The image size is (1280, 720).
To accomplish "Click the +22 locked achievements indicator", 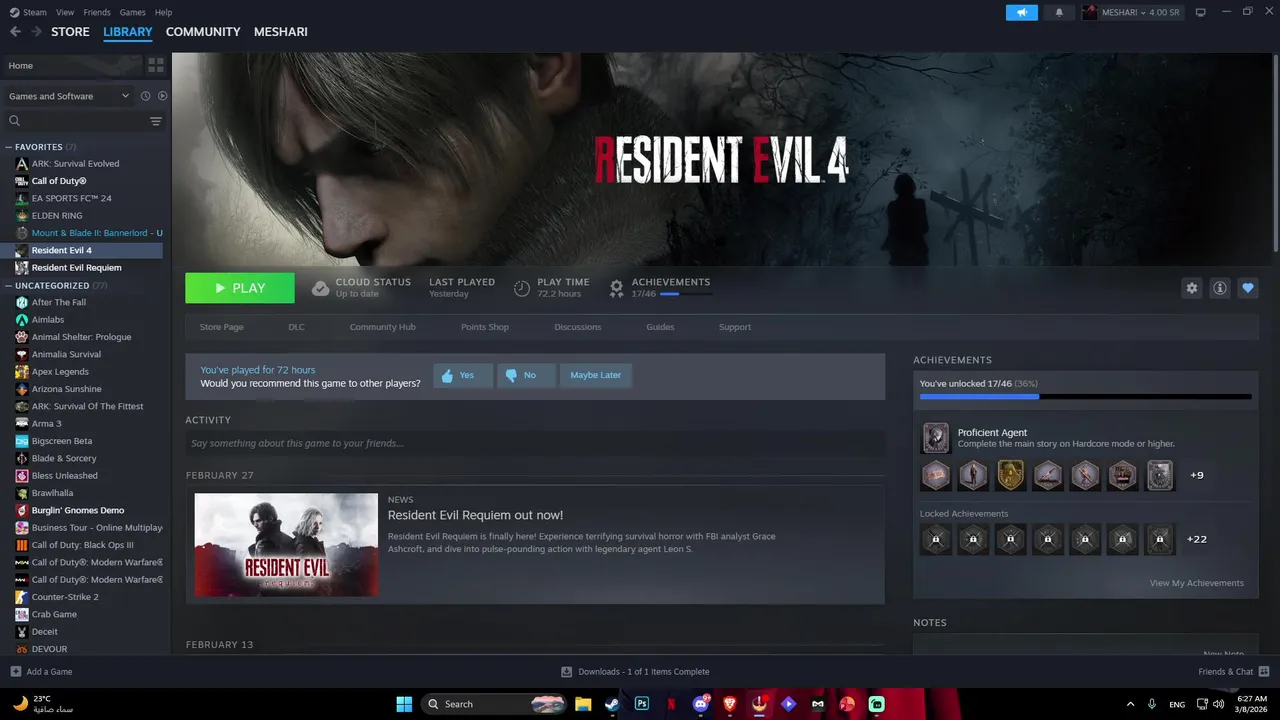I will click(x=1196, y=539).
